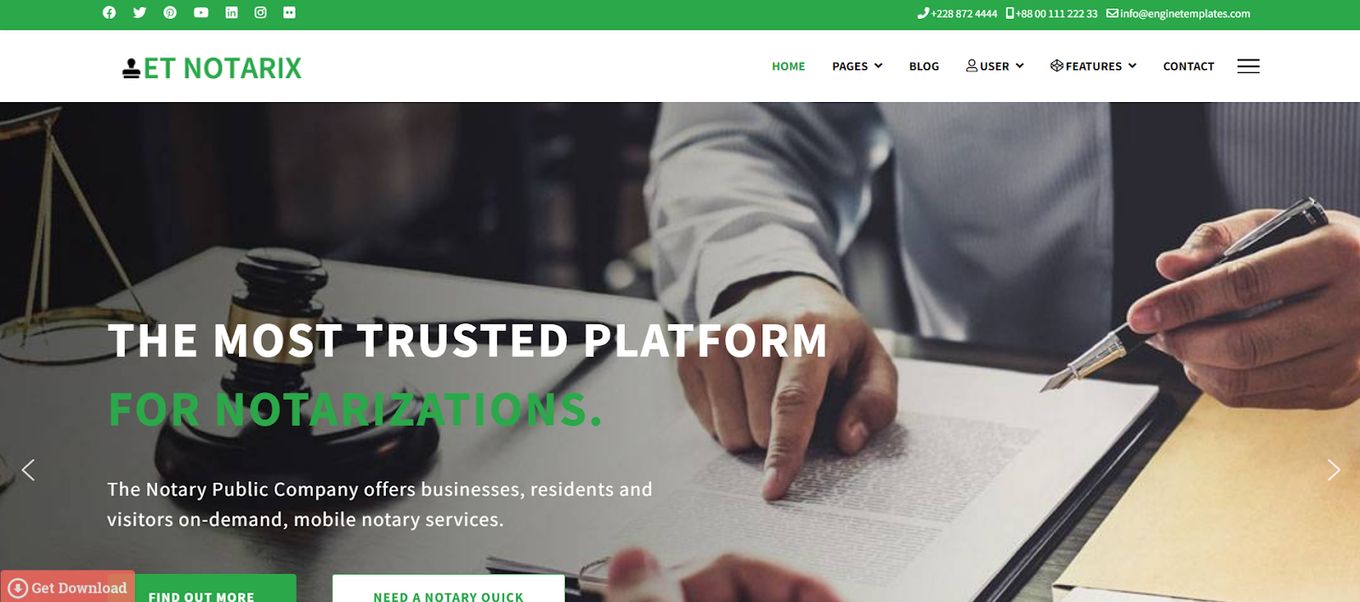
Task: Open the Facebook social icon
Action: pos(109,13)
